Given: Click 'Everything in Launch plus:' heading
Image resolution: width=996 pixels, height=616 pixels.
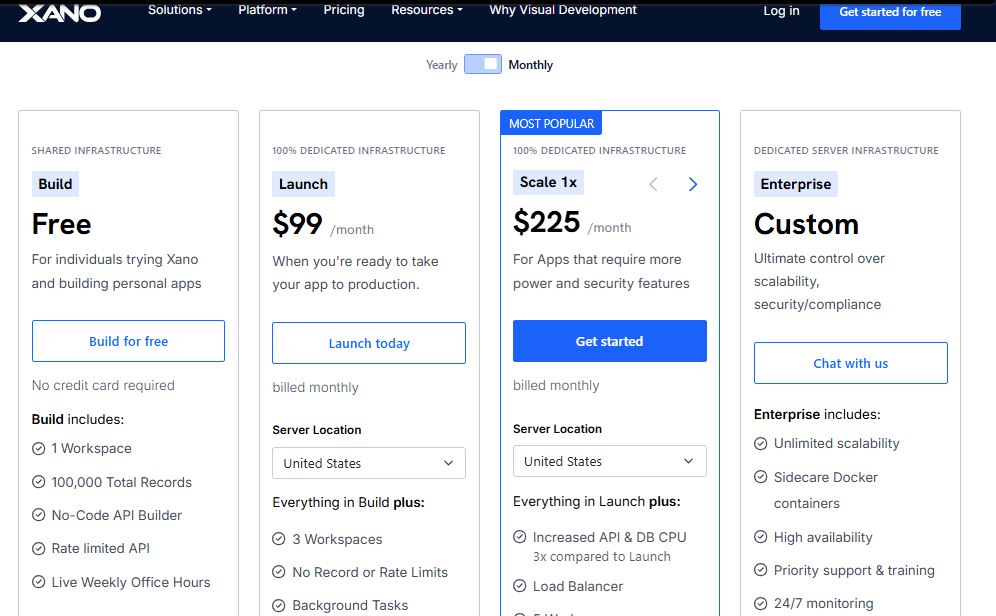Looking at the screenshot, I should pos(596,502).
